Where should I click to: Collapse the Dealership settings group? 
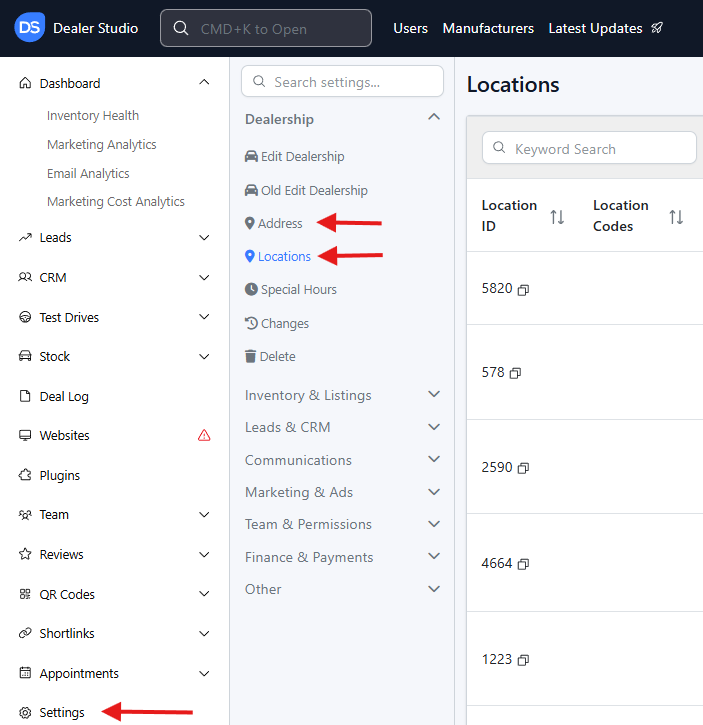coord(433,118)
